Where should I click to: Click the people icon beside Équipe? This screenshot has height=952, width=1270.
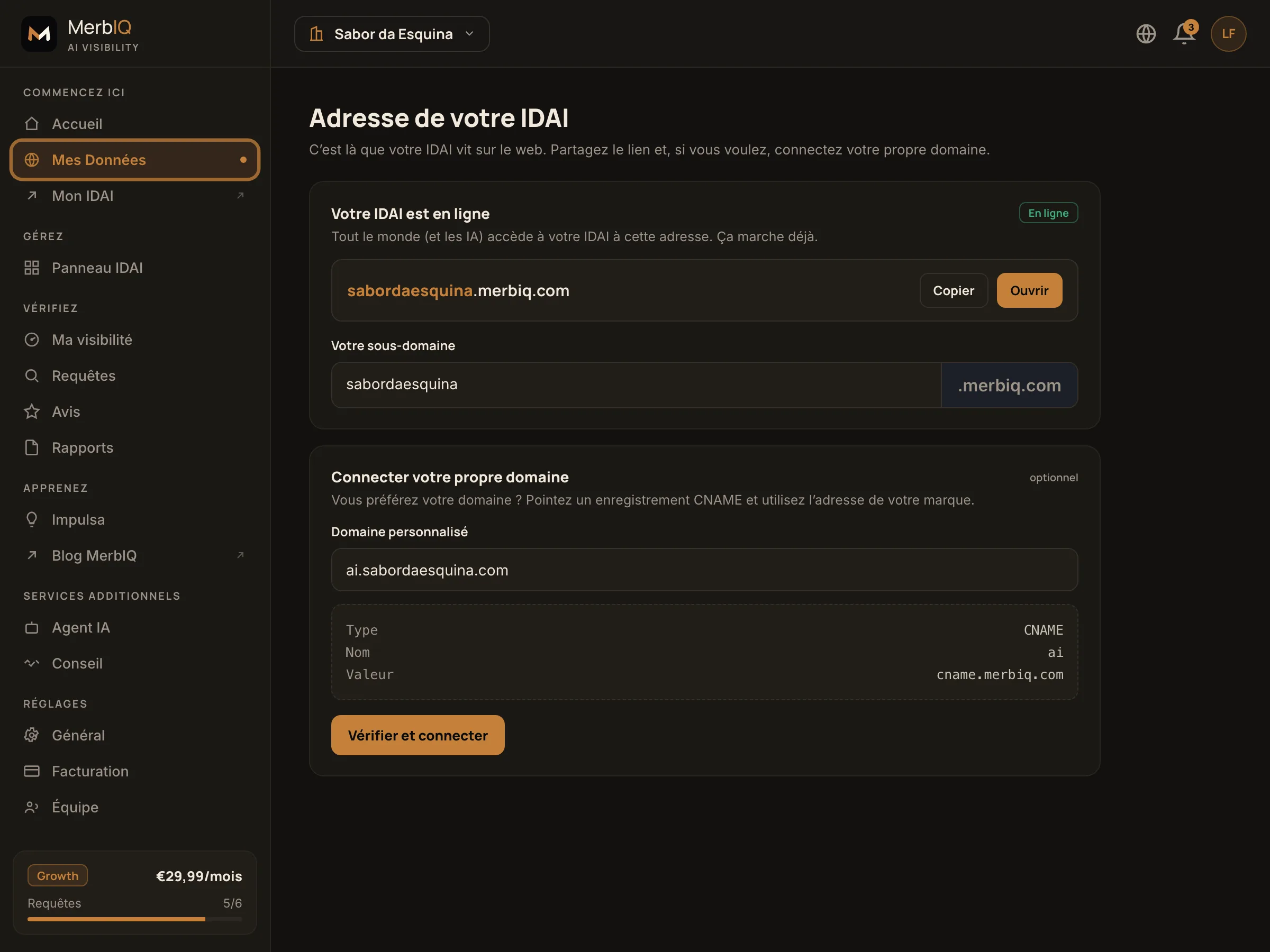[x=32, y=808]
